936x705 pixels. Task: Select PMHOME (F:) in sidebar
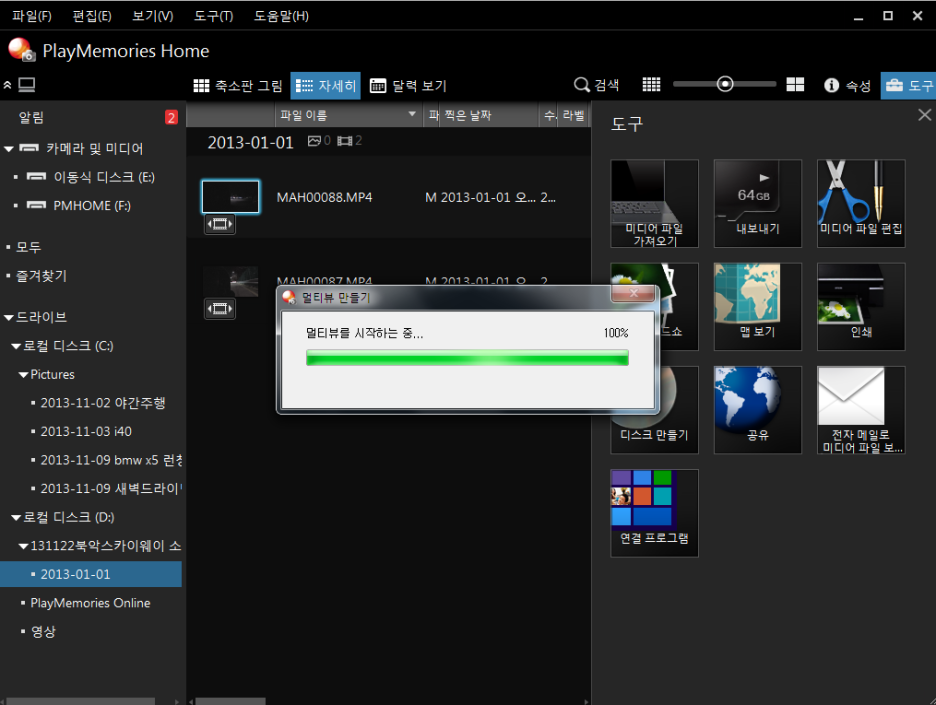coord(92,206)
